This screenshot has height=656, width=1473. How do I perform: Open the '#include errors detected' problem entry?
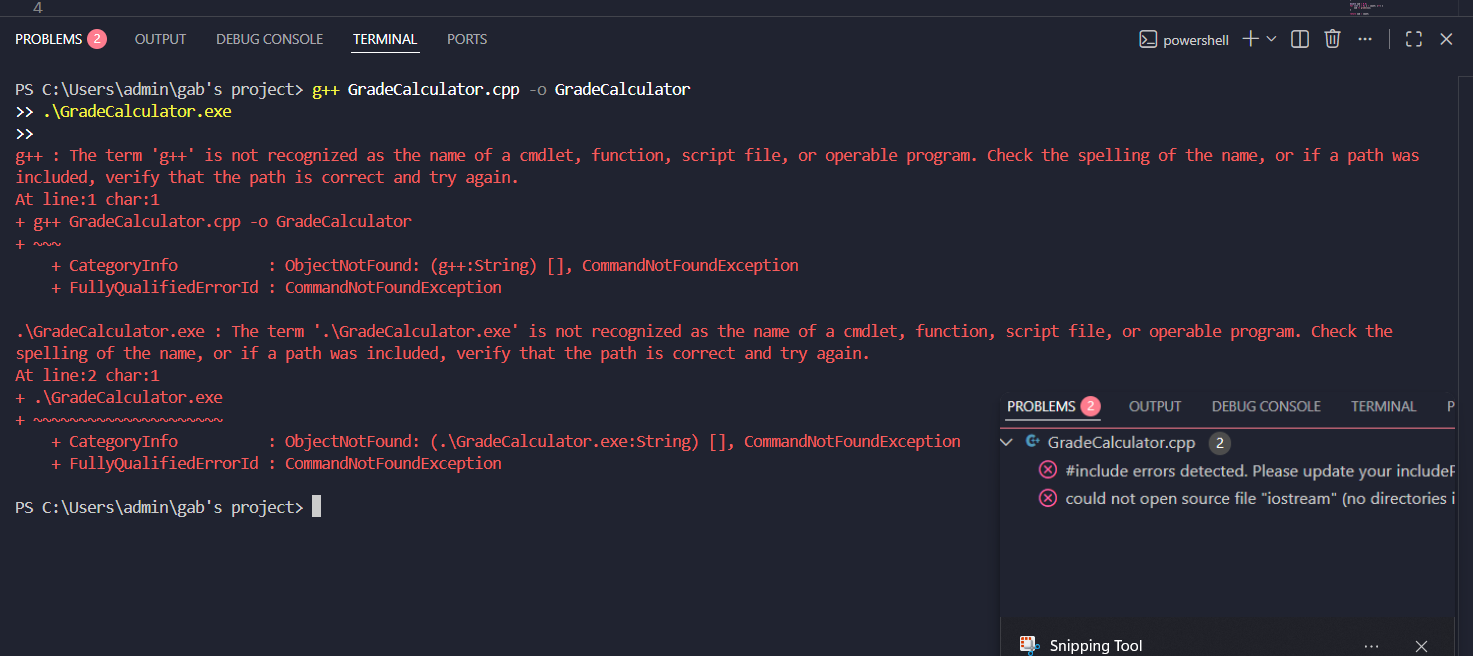click(1248, 470)
